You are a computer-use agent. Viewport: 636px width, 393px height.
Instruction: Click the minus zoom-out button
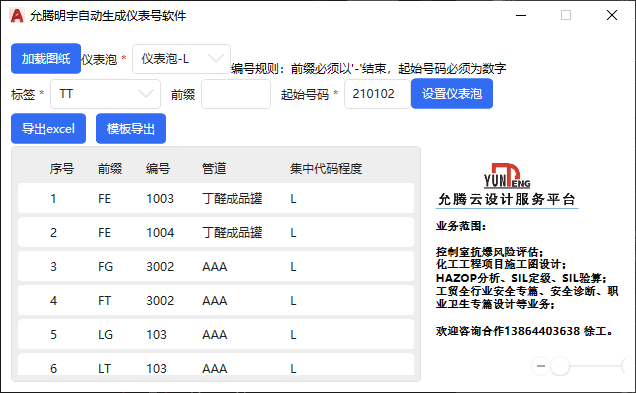pyautogui.click(x=541, y=366)
